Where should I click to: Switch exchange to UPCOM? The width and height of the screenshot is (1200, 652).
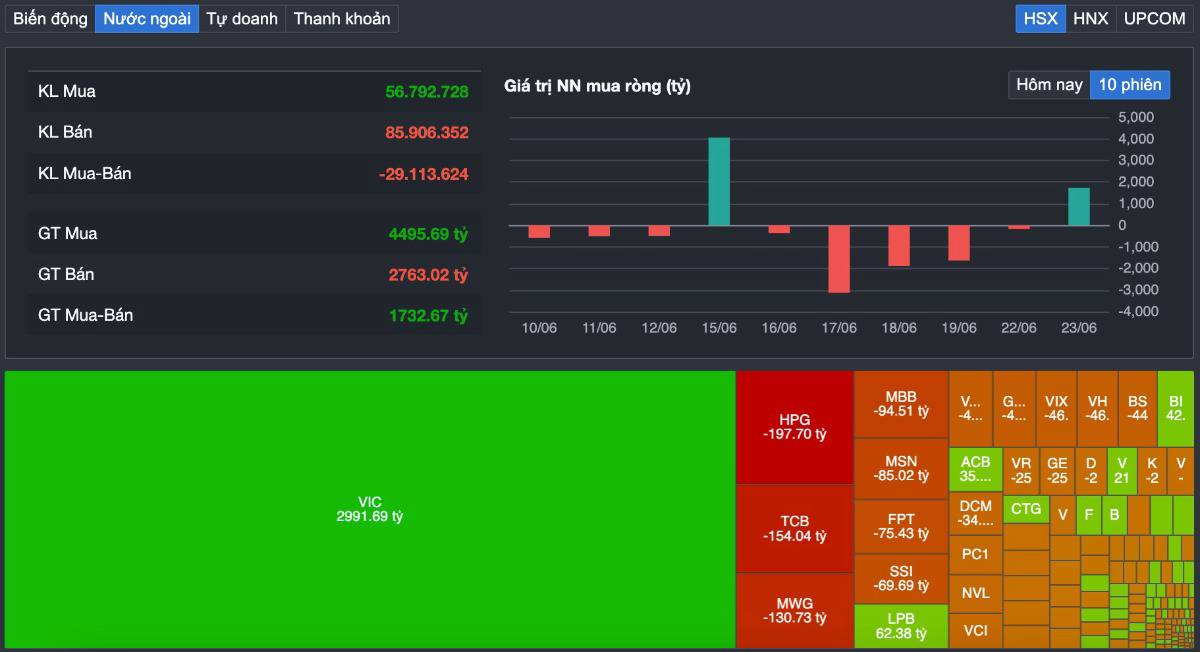(1154, 18)
